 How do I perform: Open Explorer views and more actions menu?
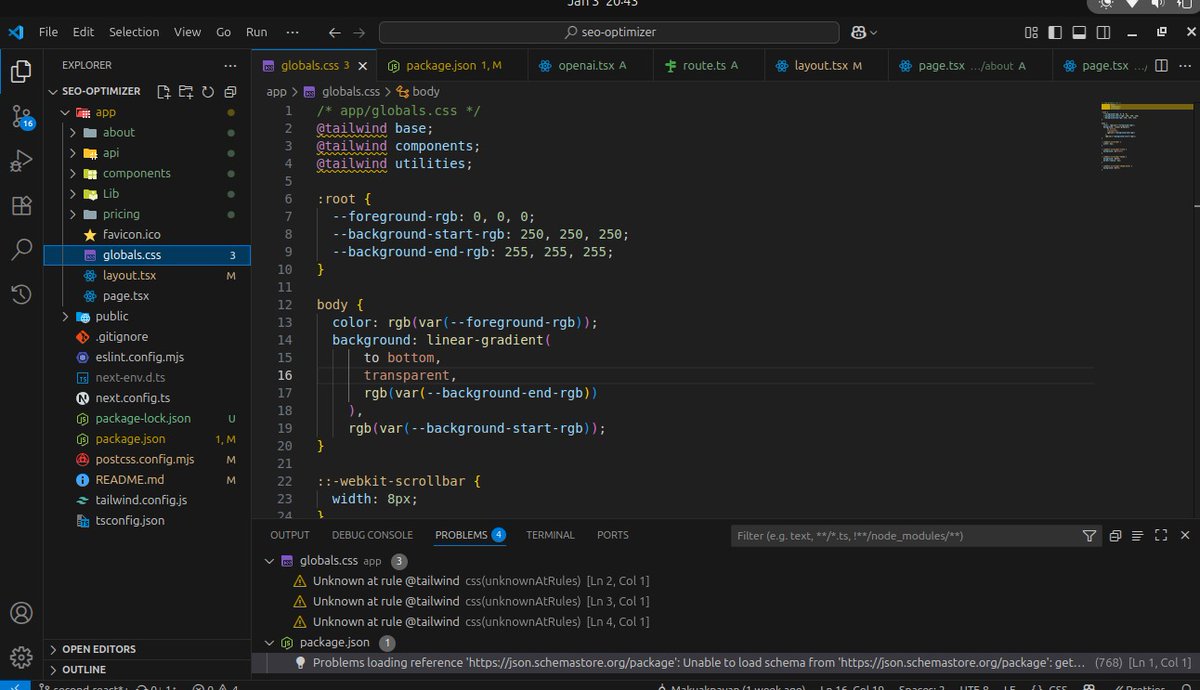(x=230, y=65)
